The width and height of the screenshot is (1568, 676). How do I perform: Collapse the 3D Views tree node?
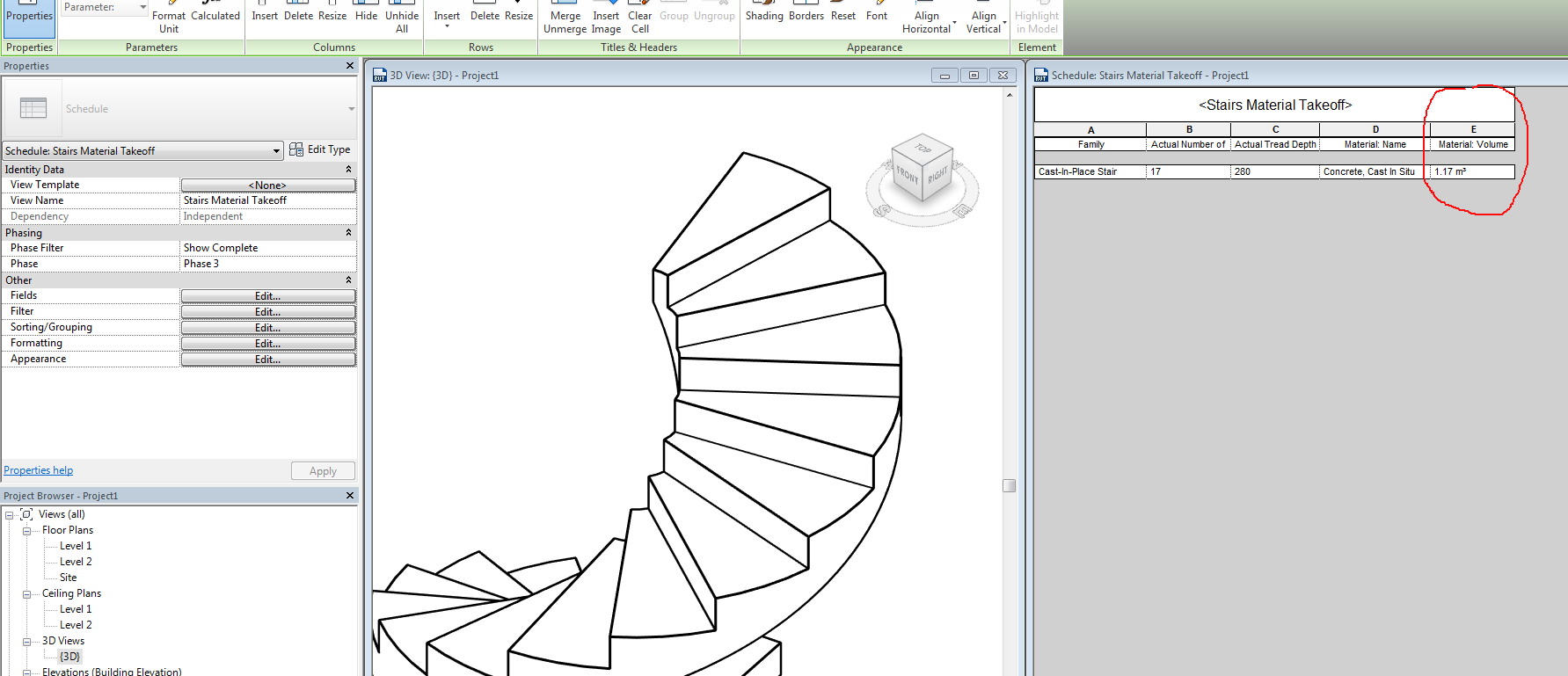pyautogui.click(x=27, y=642)
